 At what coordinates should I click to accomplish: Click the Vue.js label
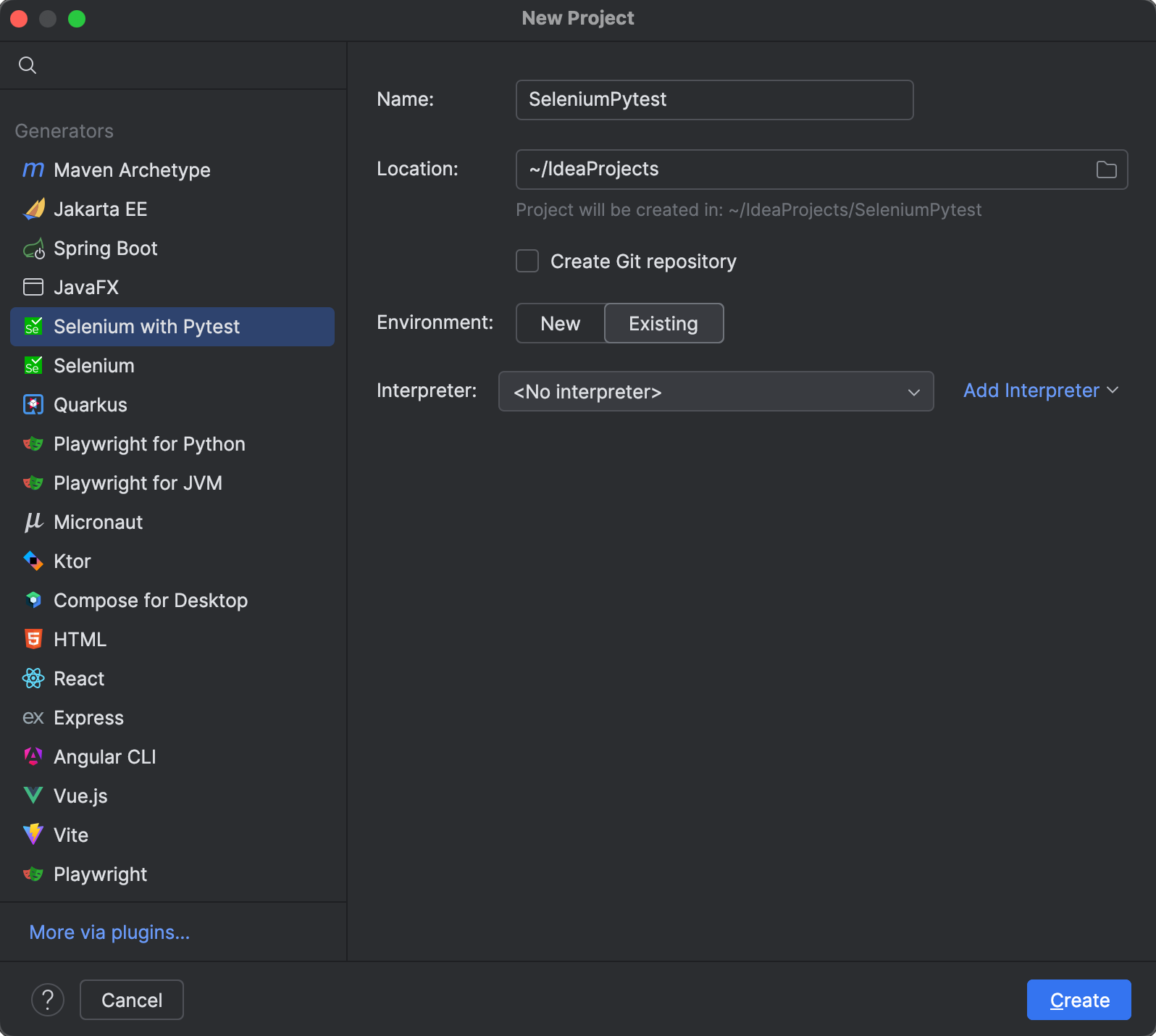[80, 796]
